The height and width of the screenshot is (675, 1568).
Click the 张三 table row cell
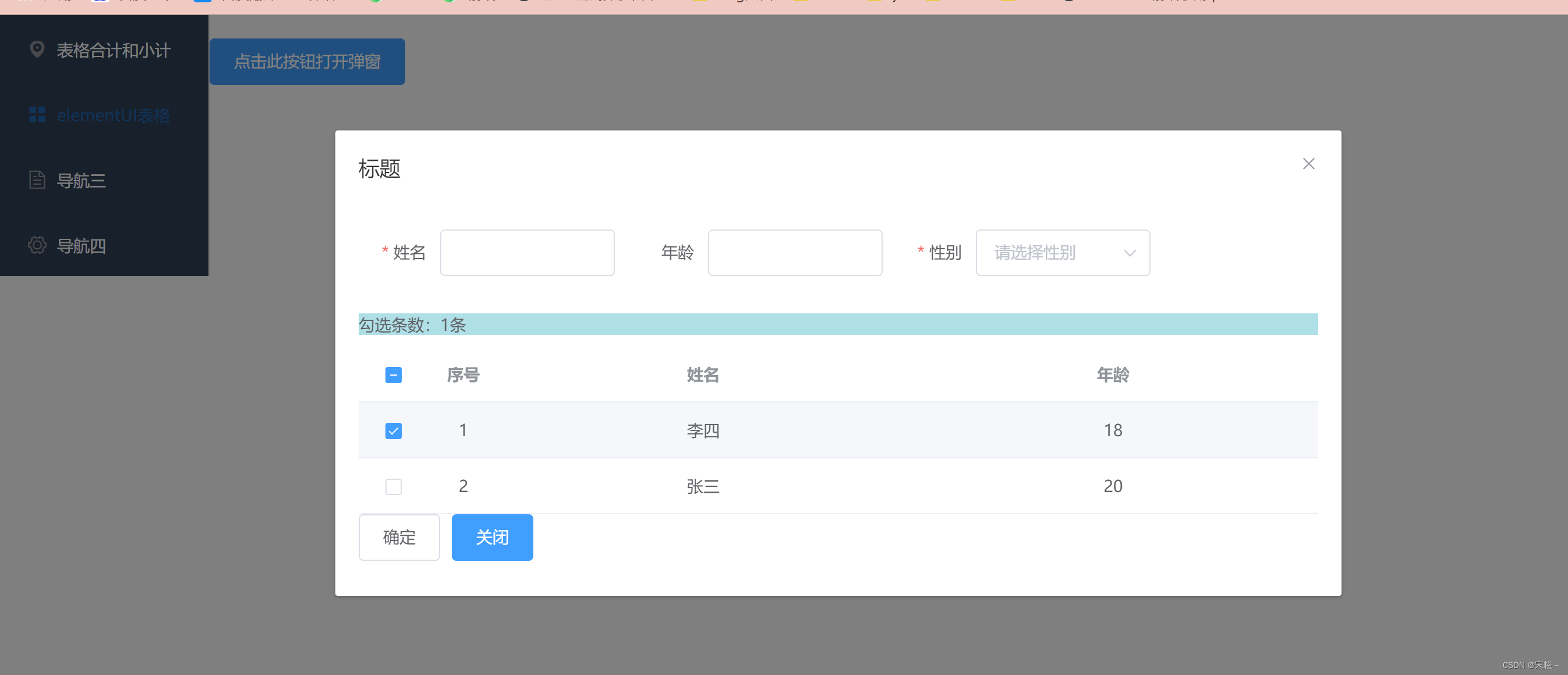(702, 486)
